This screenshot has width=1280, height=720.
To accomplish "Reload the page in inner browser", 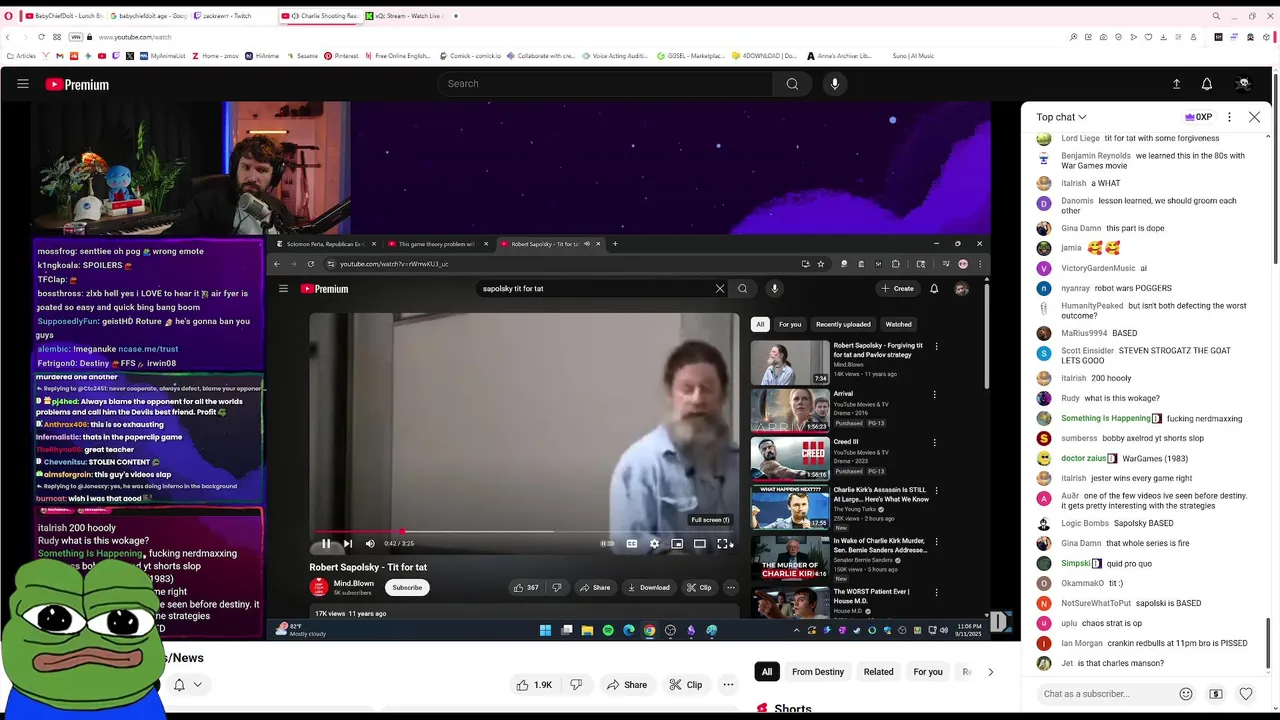I will point(311,264).
